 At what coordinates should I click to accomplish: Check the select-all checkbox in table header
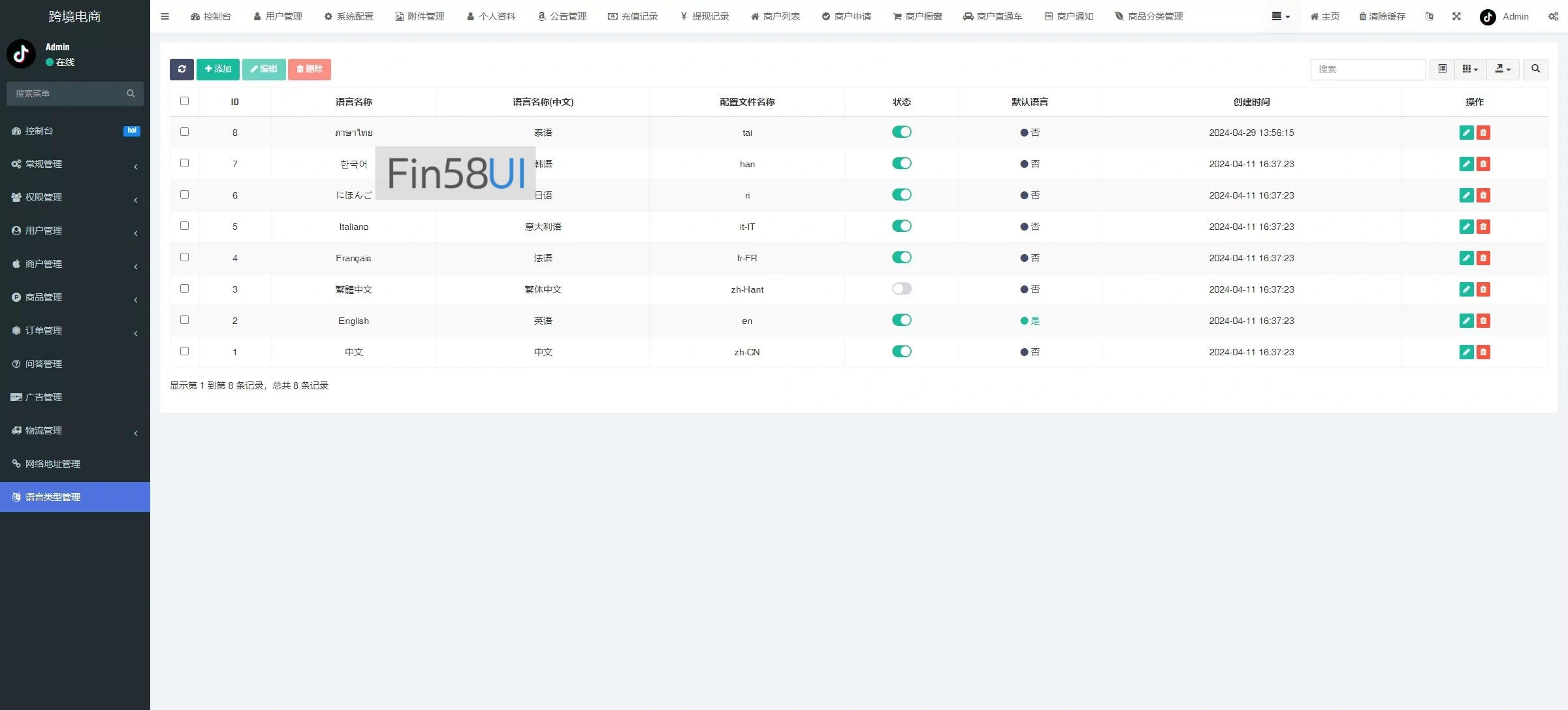pyautogui.click(x=185, y=101)
